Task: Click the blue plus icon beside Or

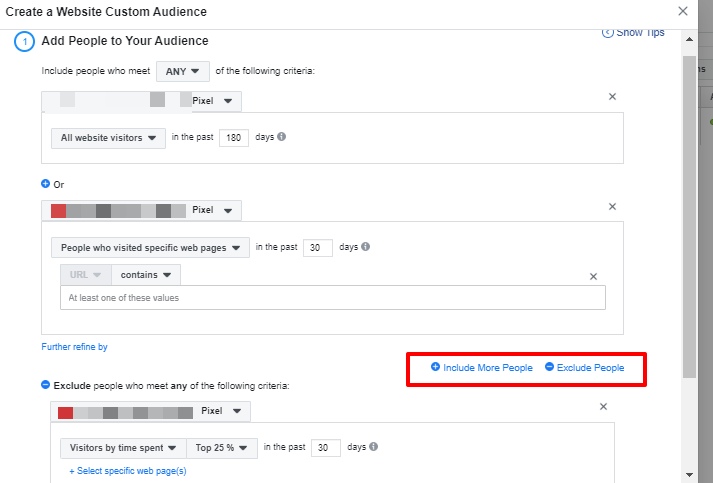Action: [x=46, y=184]
